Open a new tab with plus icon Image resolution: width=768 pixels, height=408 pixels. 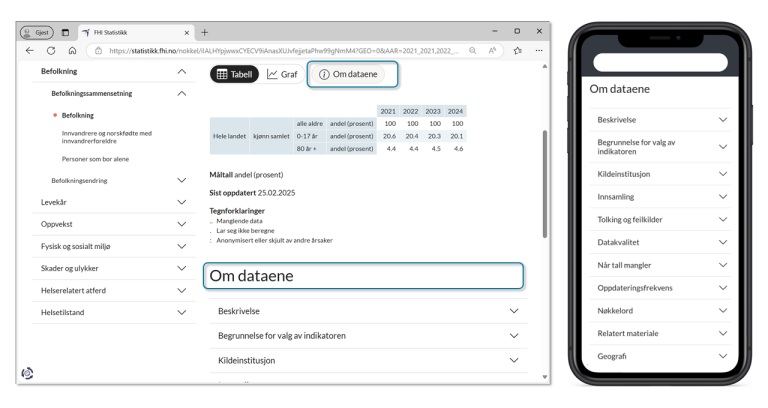pyautogui.click(x=205, y=32)
